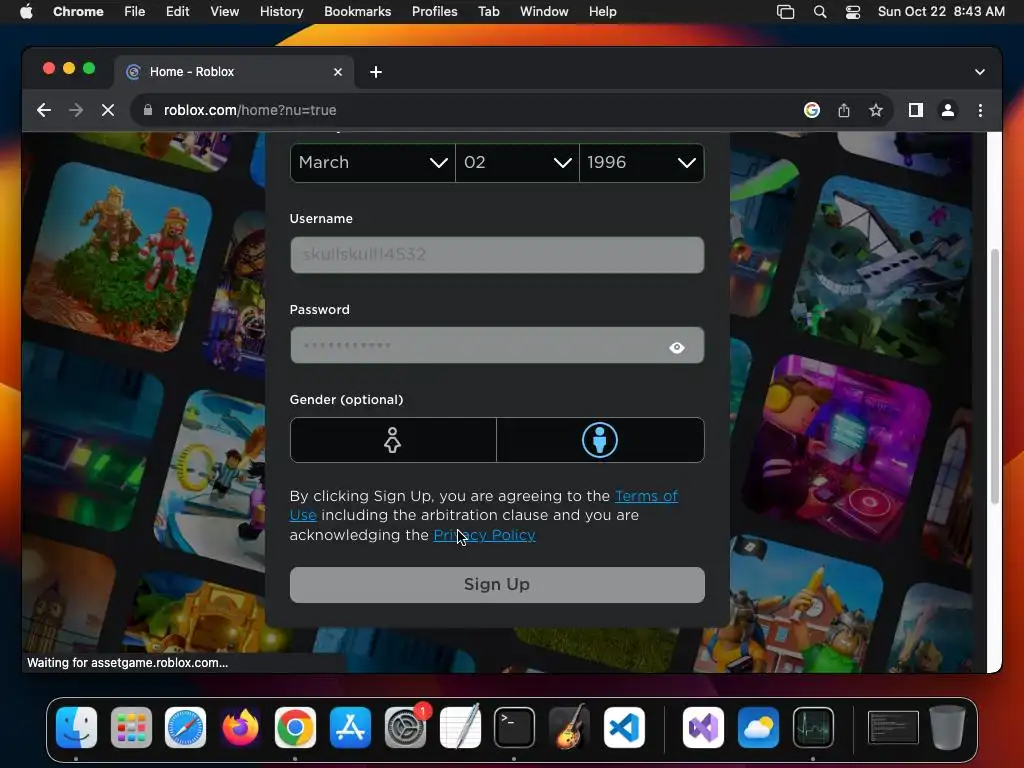Expand the tab search chevron
1024x768 pixels.
click(980, 72)
